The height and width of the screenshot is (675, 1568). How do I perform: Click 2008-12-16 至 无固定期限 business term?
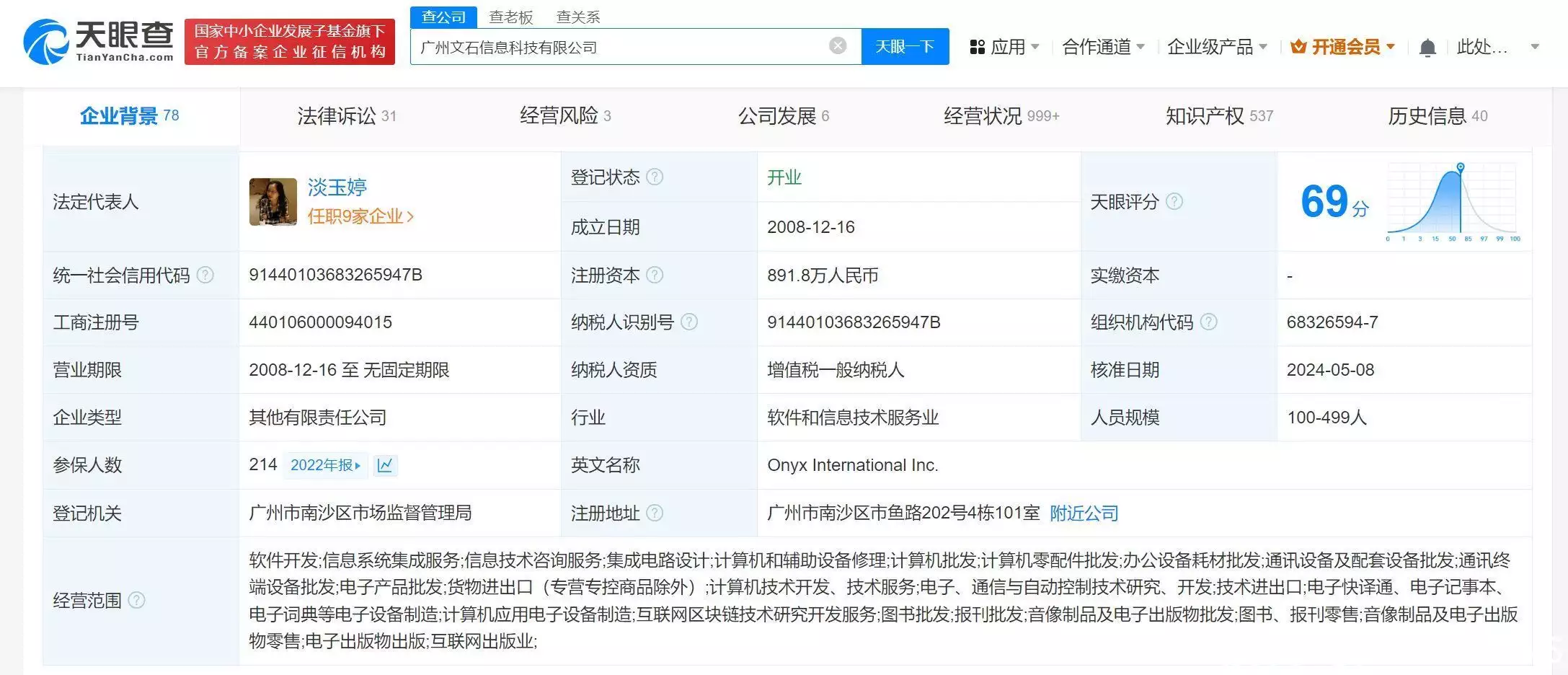tap(349, 370)
